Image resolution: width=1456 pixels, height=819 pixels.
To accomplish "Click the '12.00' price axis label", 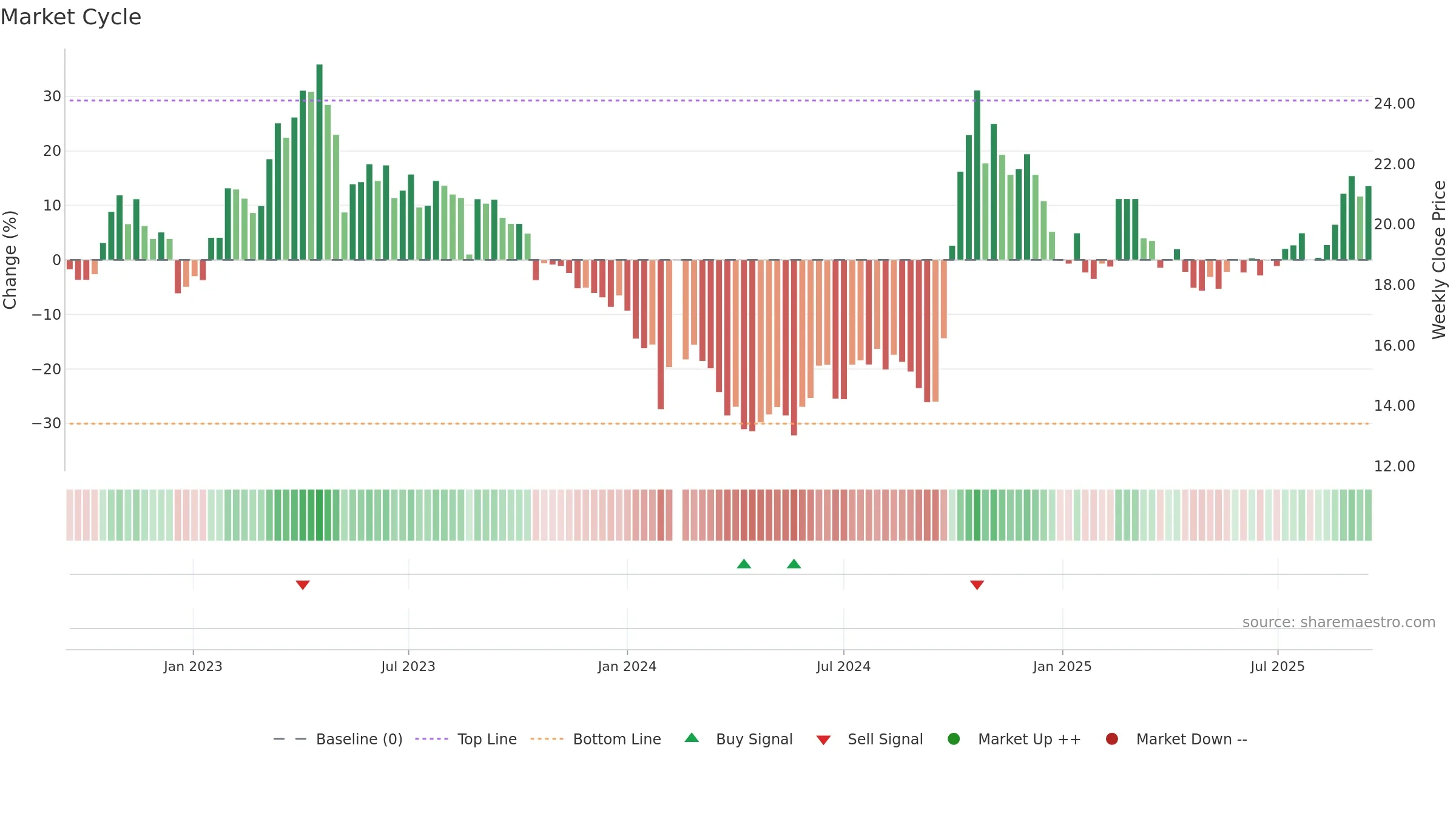I will point(1394,467).
